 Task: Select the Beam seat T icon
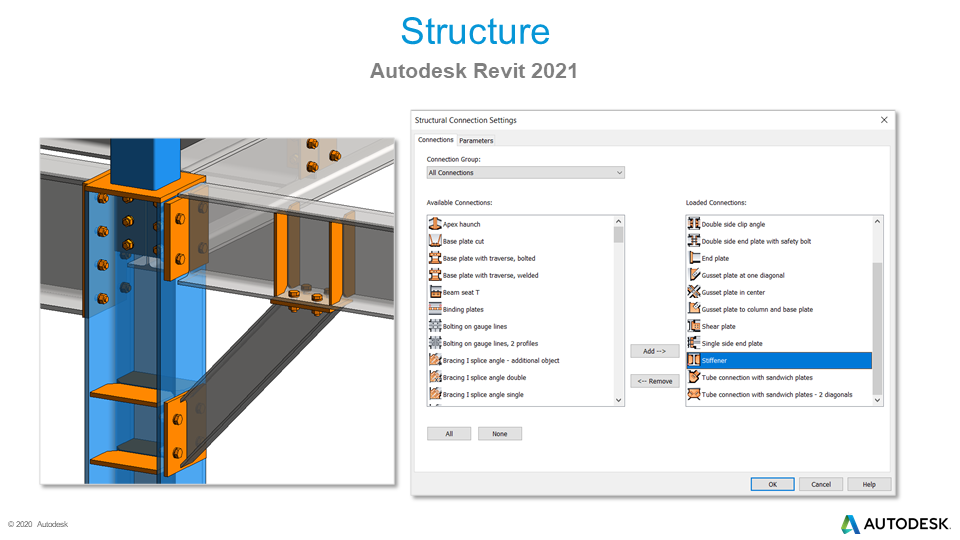(x=435, y=293)
